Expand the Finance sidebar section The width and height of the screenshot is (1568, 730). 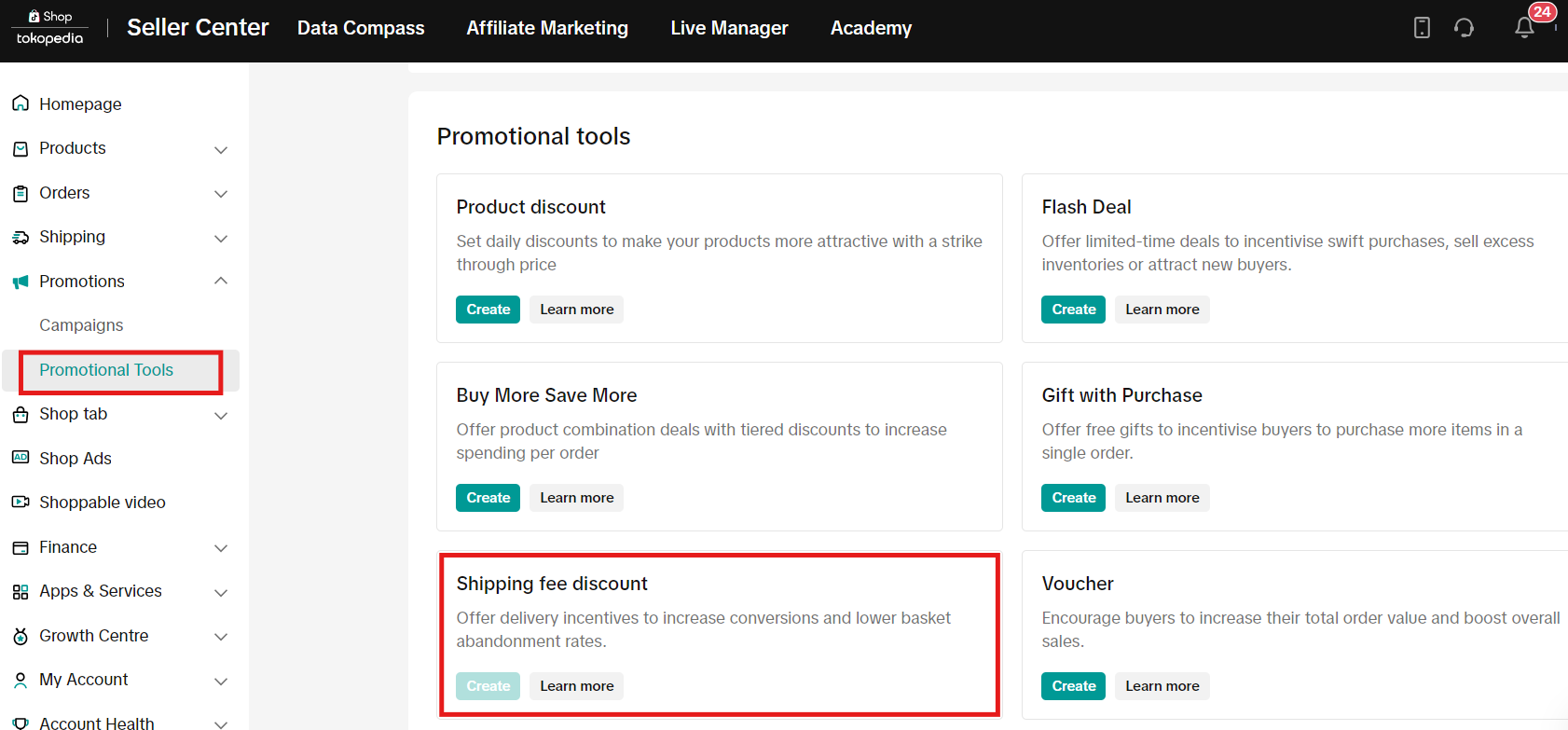[221, 548]
